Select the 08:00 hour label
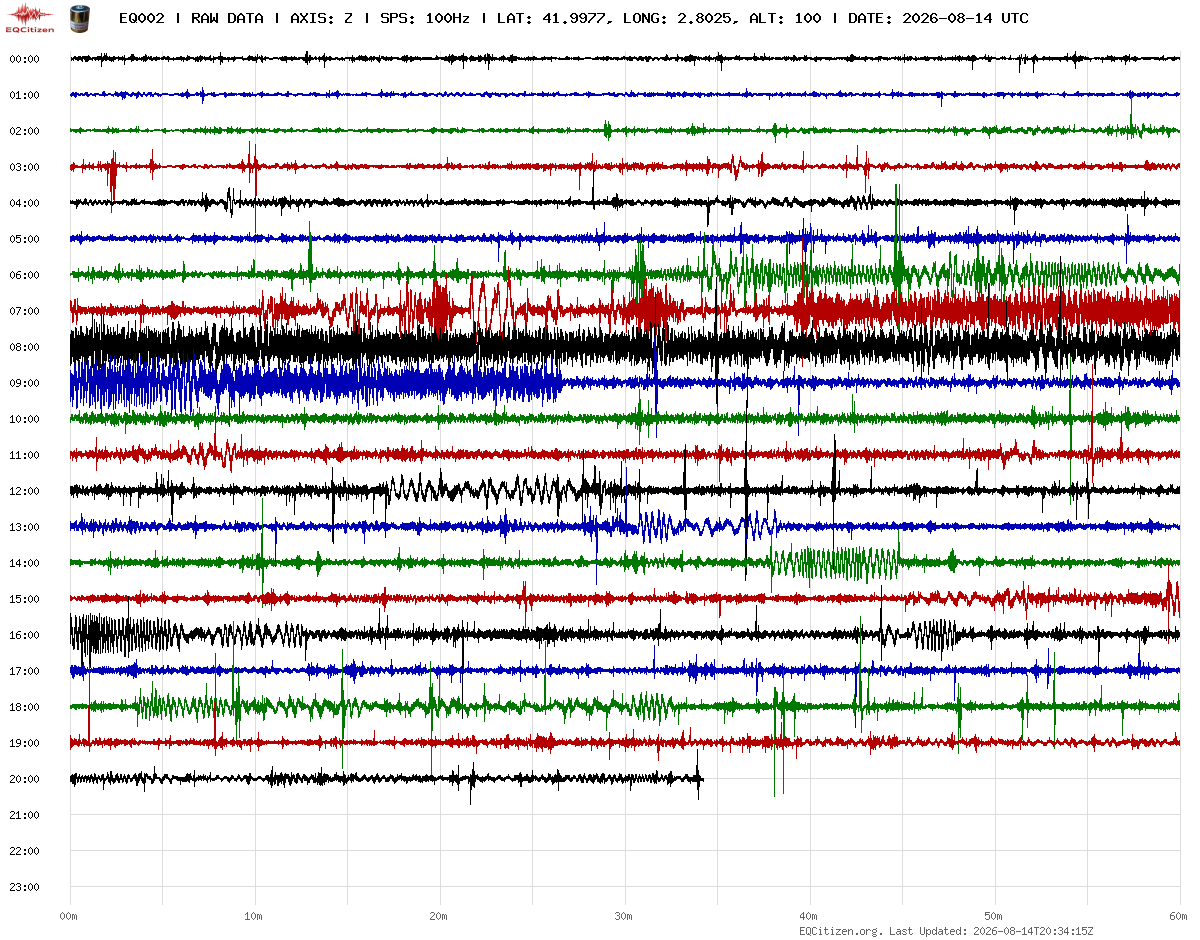Screen dimensions: 1200x940 click(24, 347)
